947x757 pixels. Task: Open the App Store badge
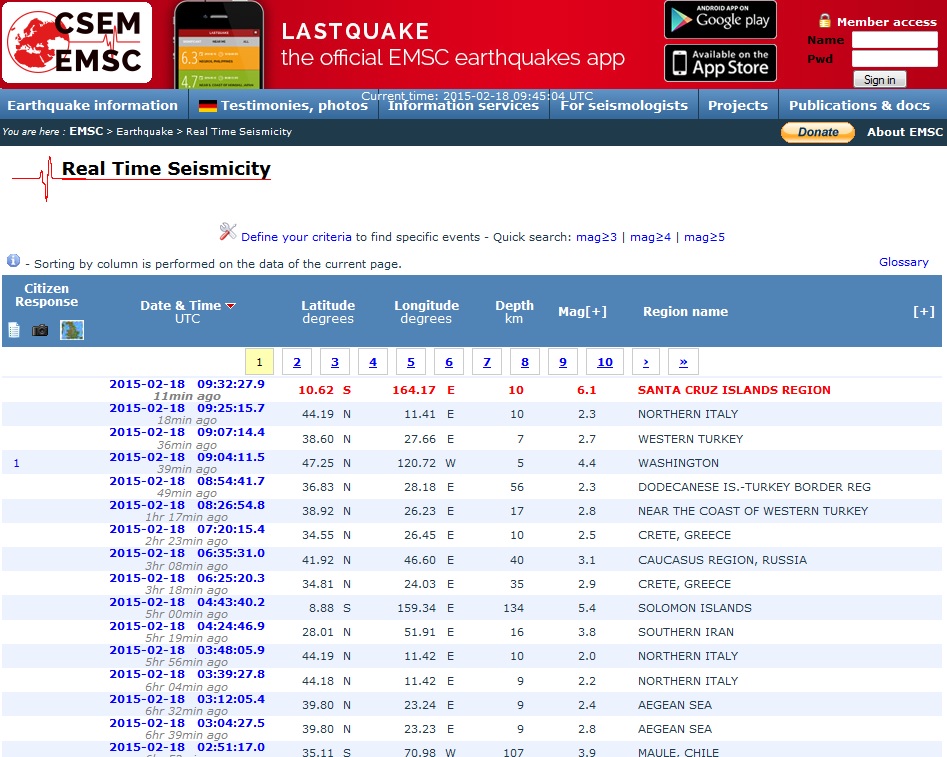720,63
